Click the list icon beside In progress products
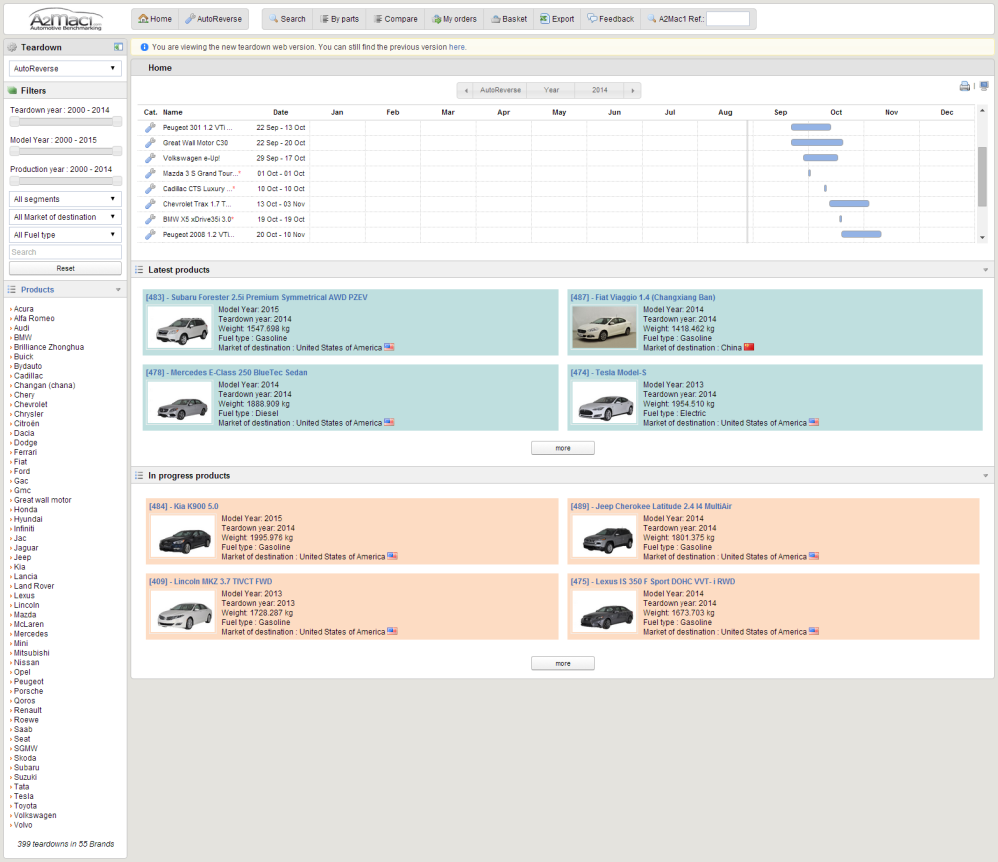Image resolution: width=998 pixels, height=862 pixels. pyautogui.click(x=139, y=476)
